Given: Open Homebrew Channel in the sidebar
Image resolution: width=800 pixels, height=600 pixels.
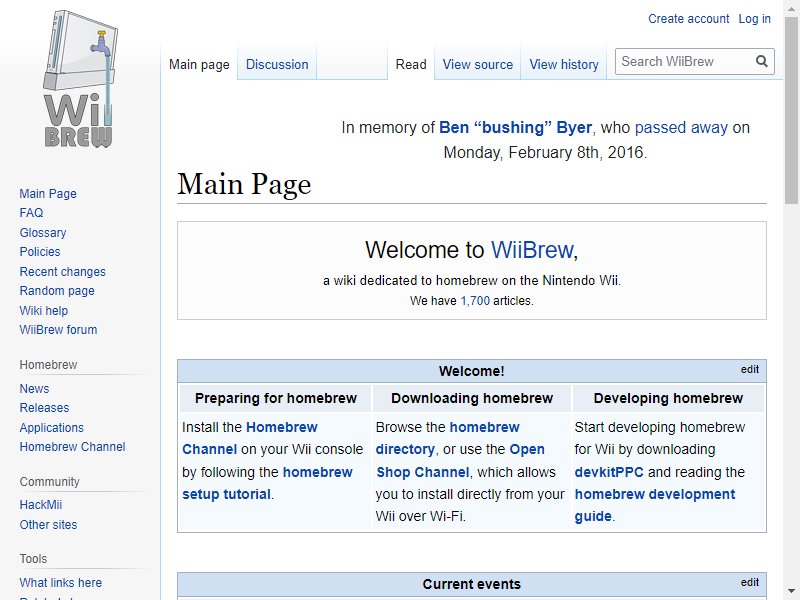Looking at the screenshot, I should coord(72,447).
